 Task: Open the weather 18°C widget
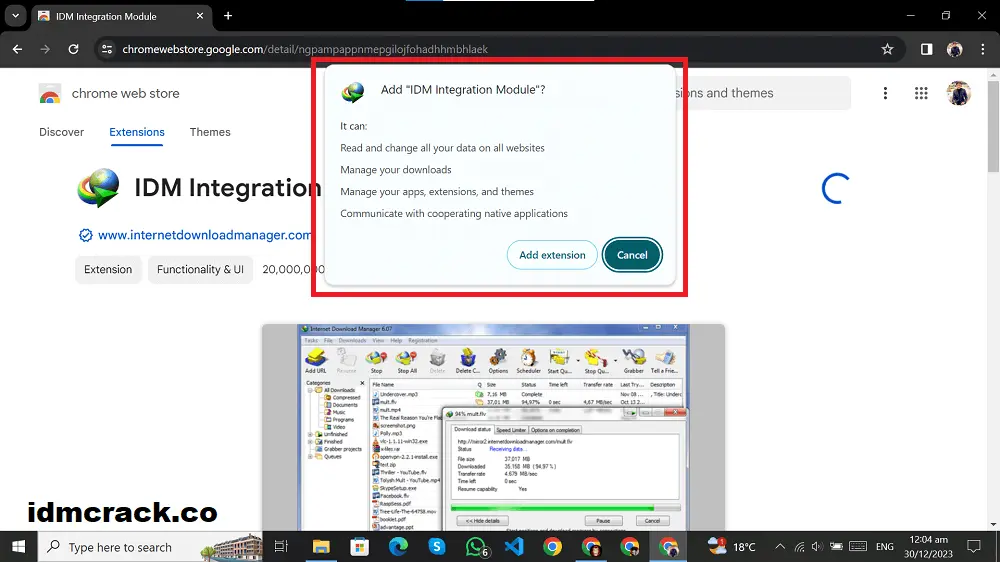click(732, 547)
